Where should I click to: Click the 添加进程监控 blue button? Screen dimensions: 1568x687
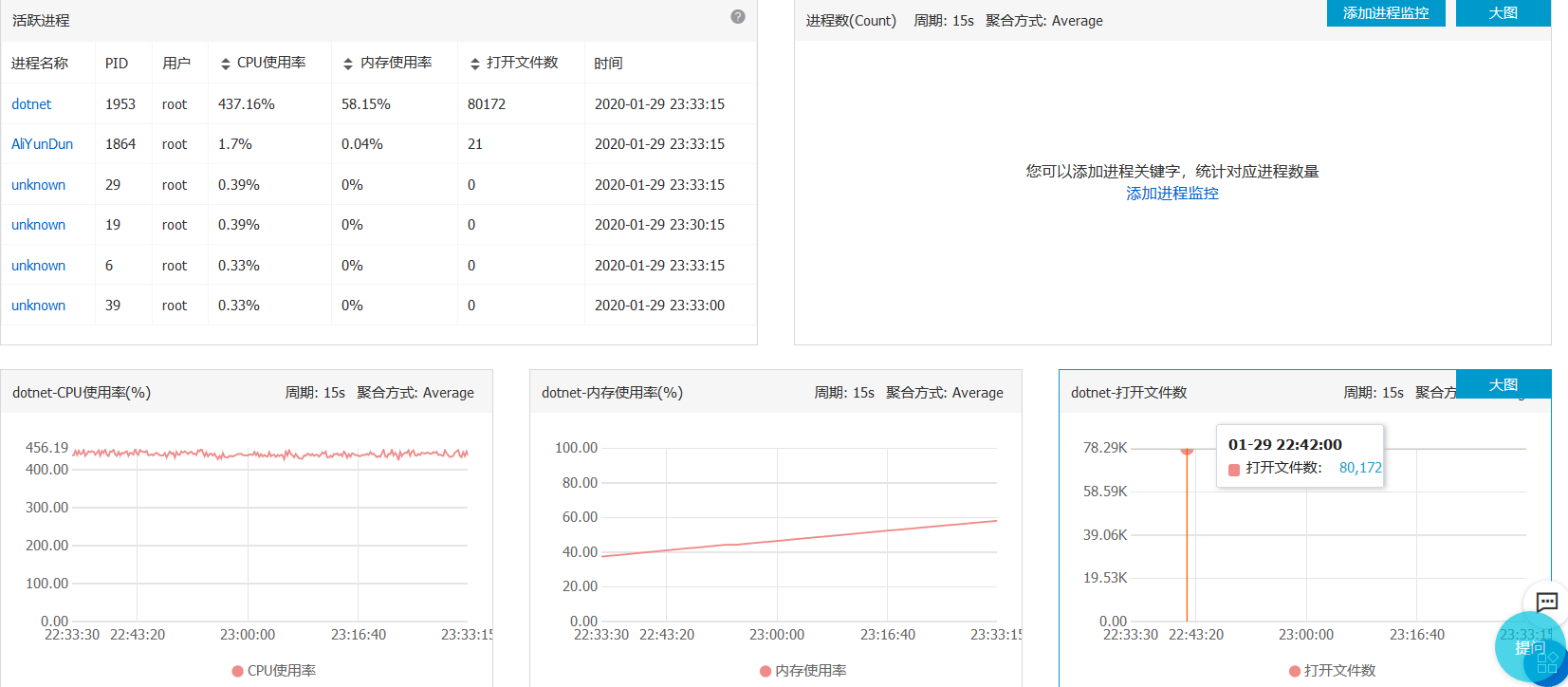[1386, 13]
